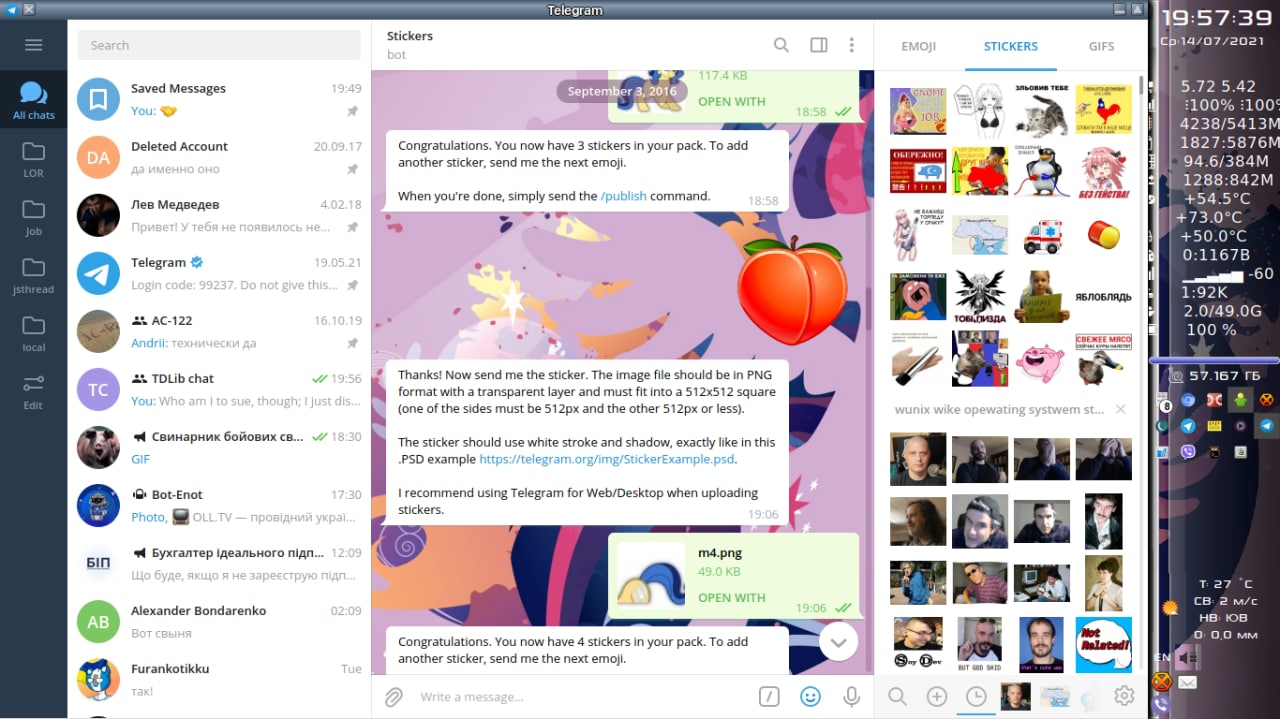The height and width of the screenshot is (719, 1280).
Task: Pick the ЯБЛОБЛЯДЬ text sticker
Action: 1103,297
